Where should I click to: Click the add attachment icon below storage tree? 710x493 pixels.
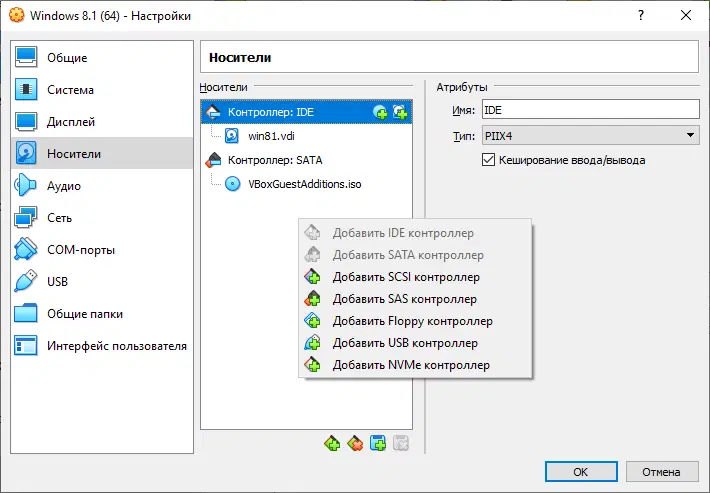[378, 443]
